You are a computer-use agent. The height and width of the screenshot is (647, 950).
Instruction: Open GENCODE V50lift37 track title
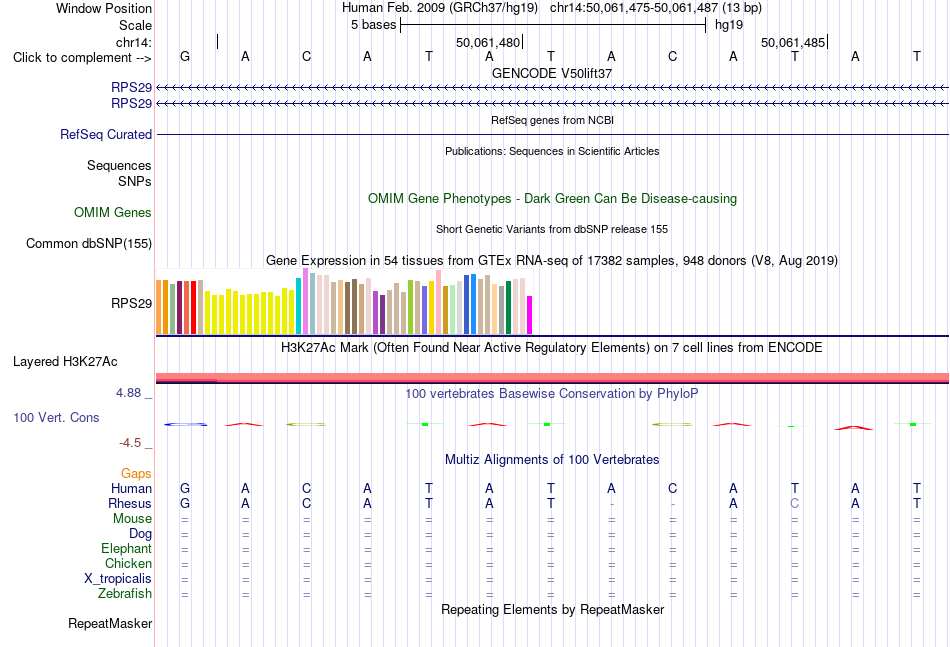coord(552,73)
